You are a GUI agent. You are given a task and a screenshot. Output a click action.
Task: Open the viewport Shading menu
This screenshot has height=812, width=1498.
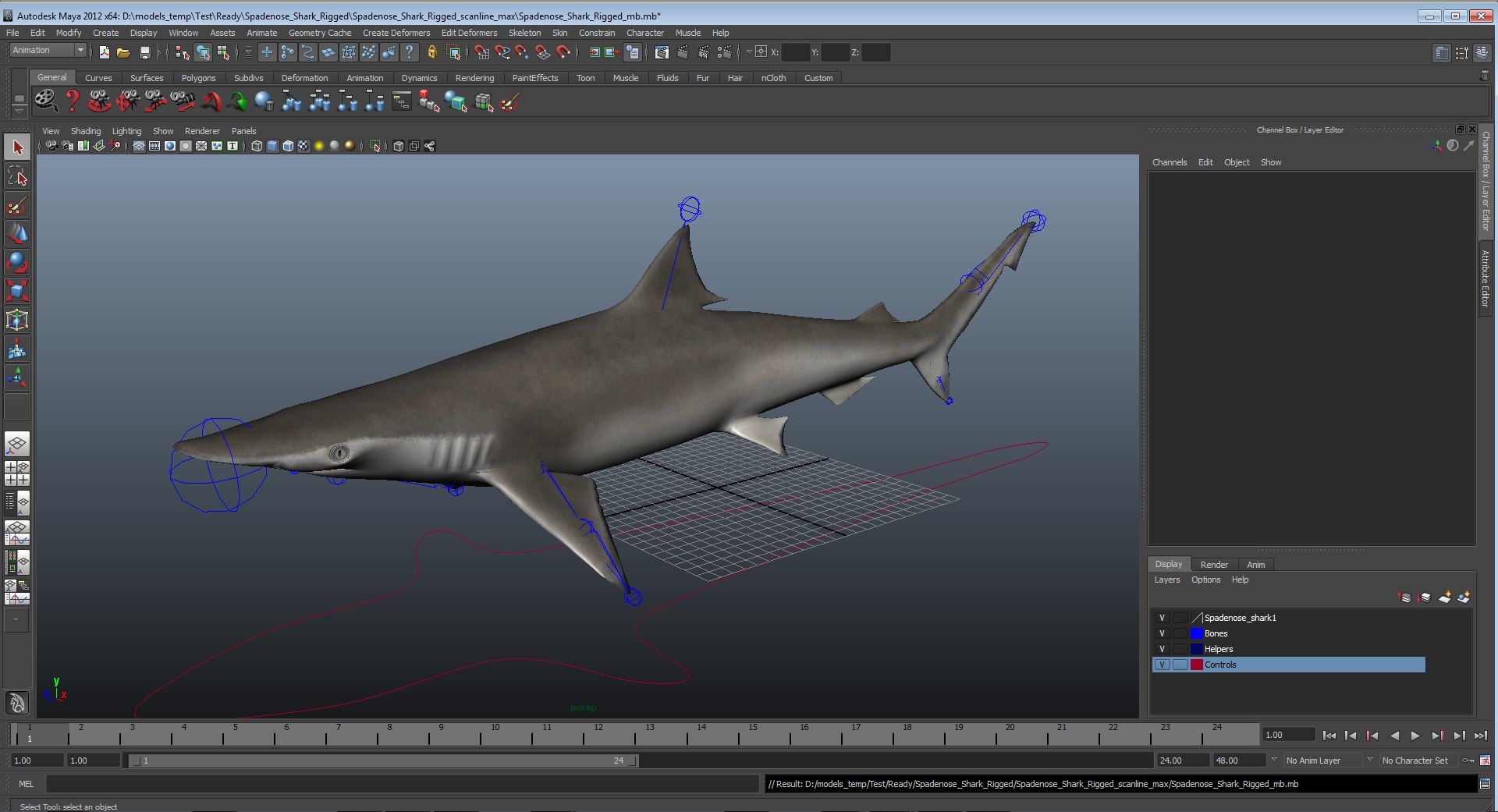pos(86,131)
